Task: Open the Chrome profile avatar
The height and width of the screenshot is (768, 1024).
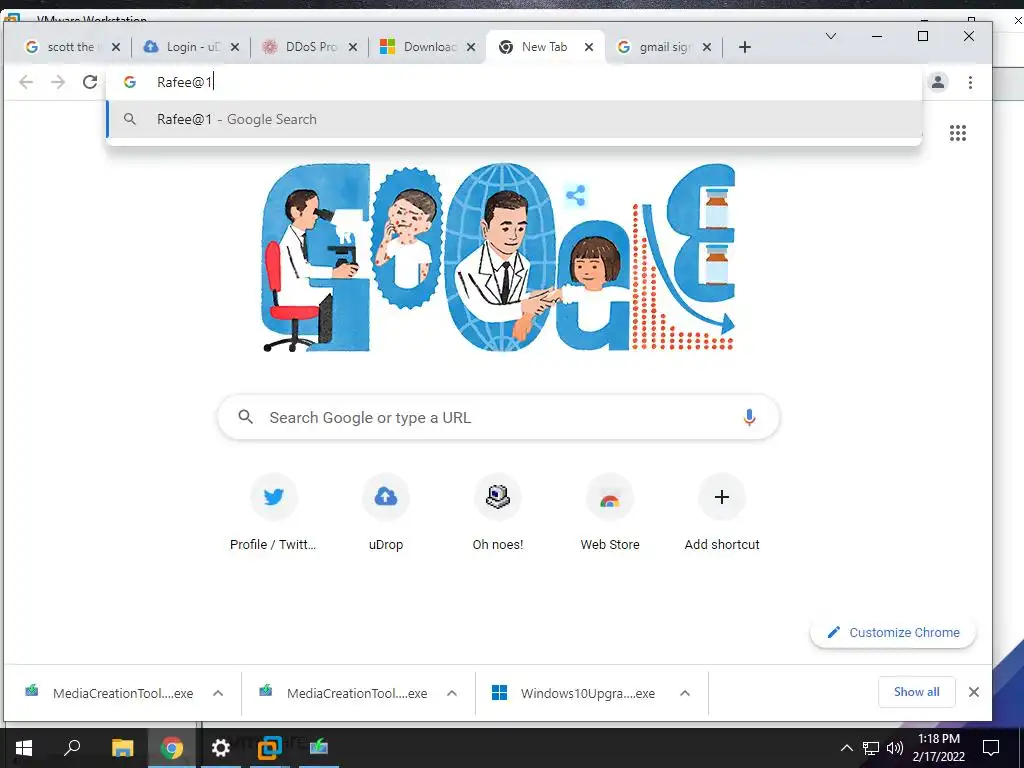Action: coord(938,82)
